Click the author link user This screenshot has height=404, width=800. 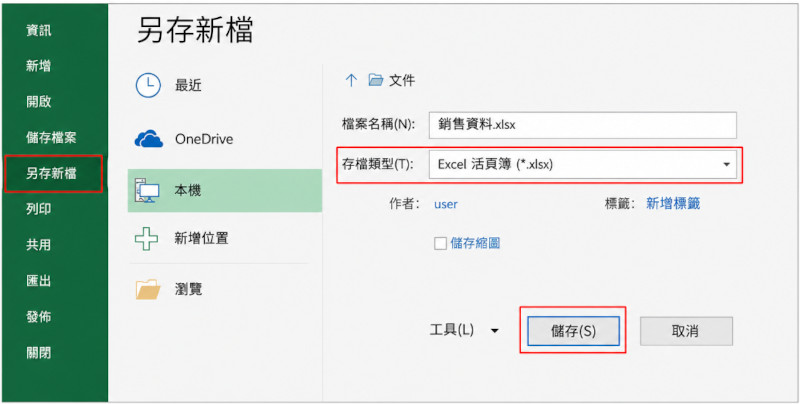click(x=445, y=204)
